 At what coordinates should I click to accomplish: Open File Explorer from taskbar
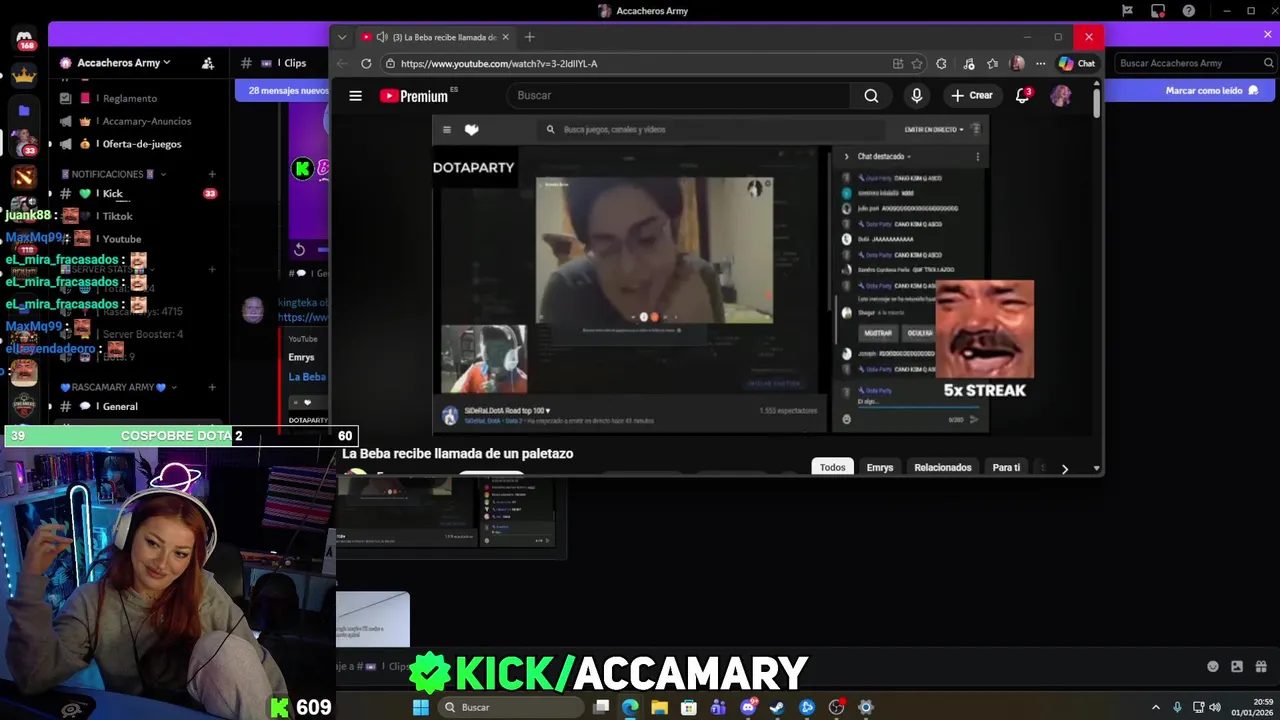click(659, 707)
